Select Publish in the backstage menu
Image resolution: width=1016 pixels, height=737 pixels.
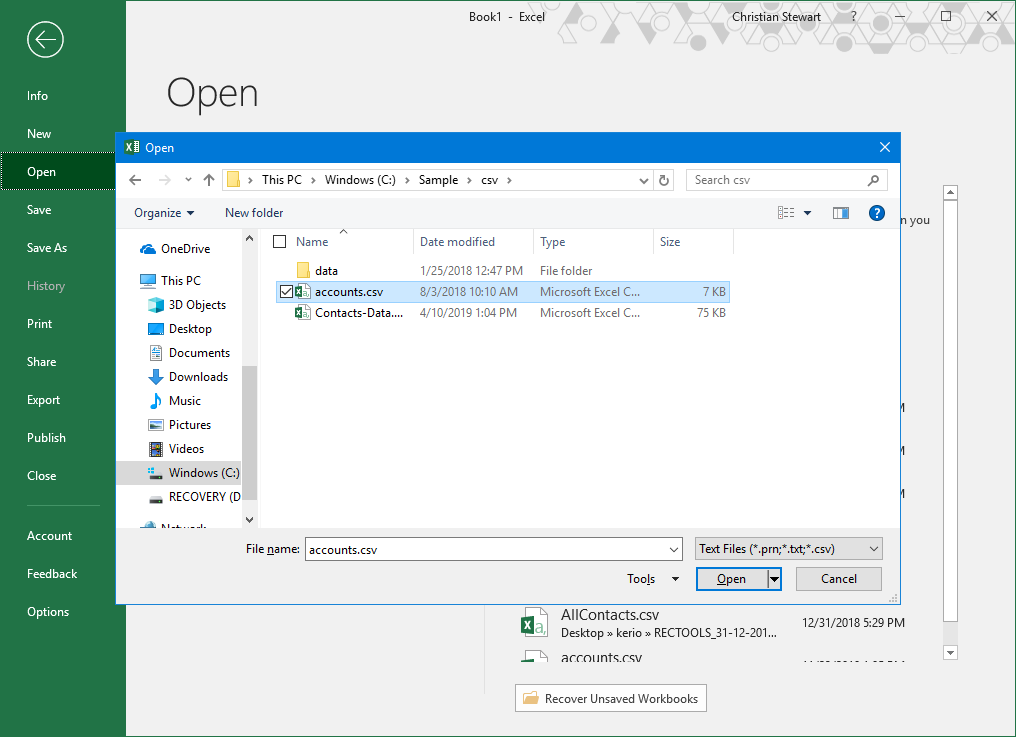(x=46, y=438)
